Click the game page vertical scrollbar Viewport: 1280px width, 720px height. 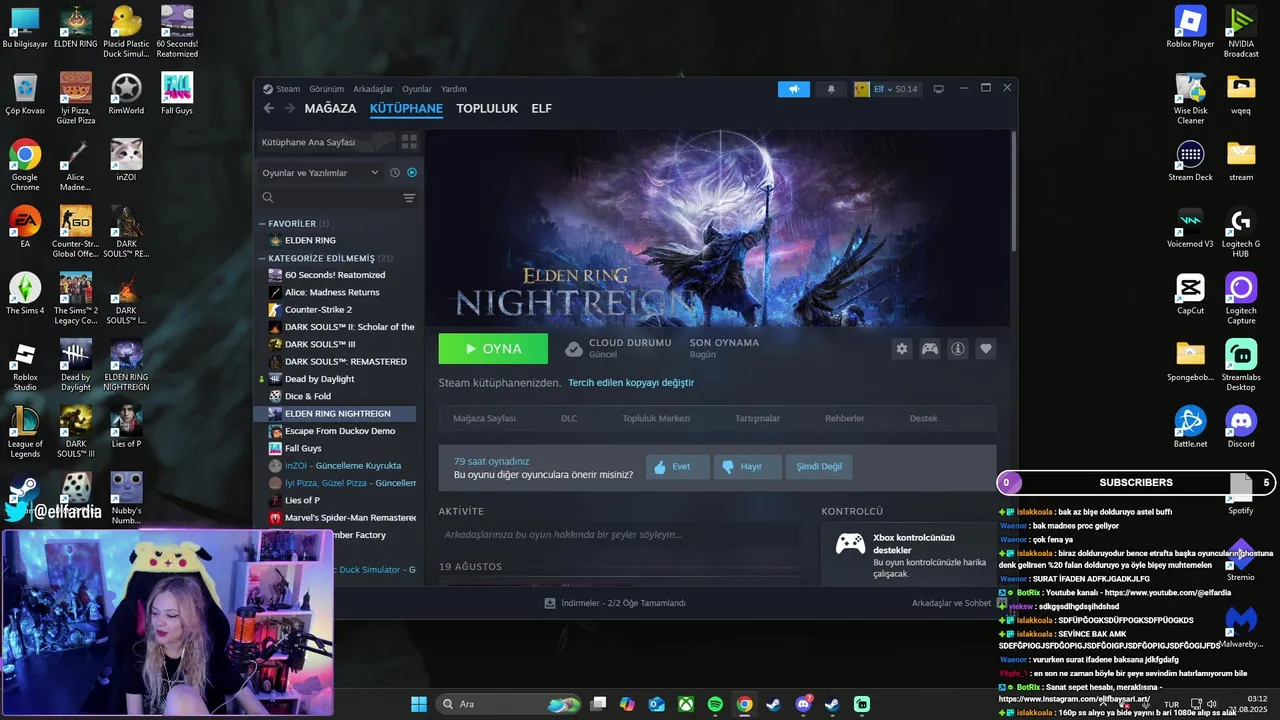tap(1014, 190)
